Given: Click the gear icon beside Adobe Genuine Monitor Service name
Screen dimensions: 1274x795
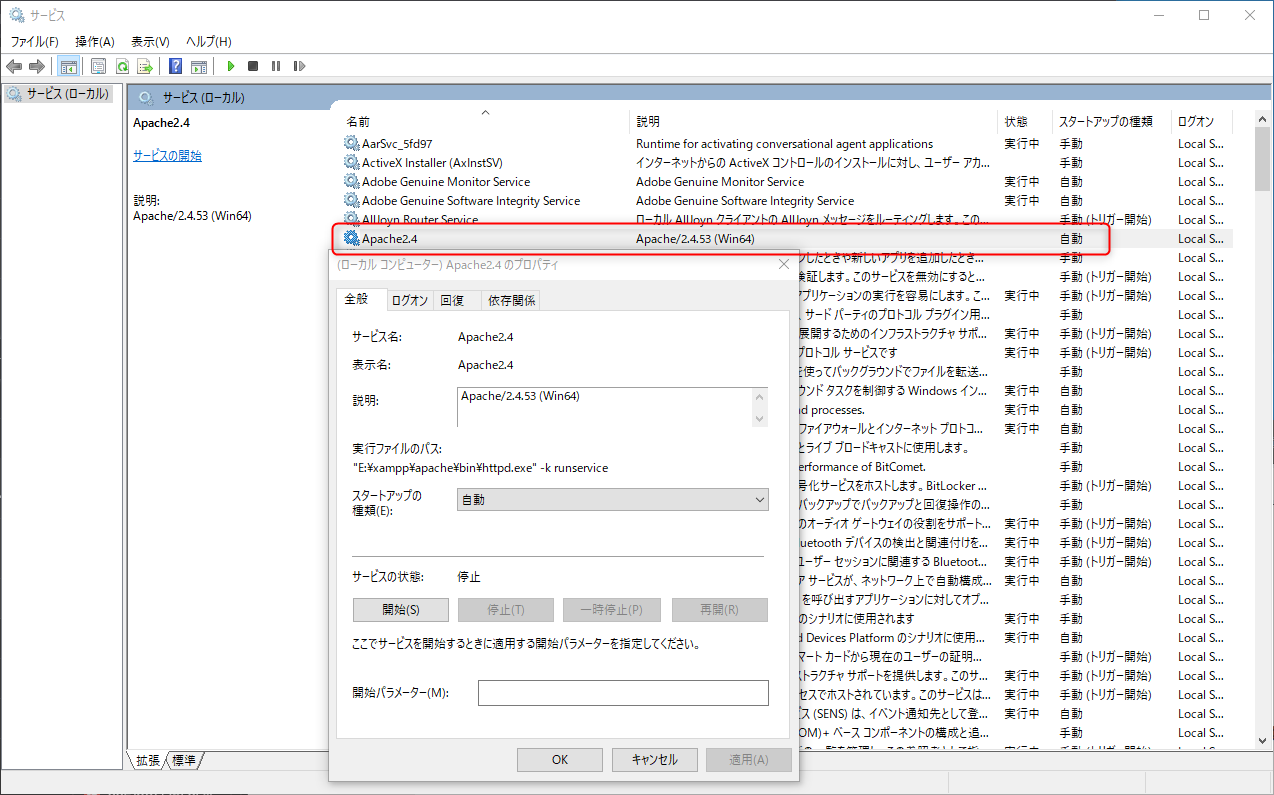Looking at the screenshot, I should 351,181.
